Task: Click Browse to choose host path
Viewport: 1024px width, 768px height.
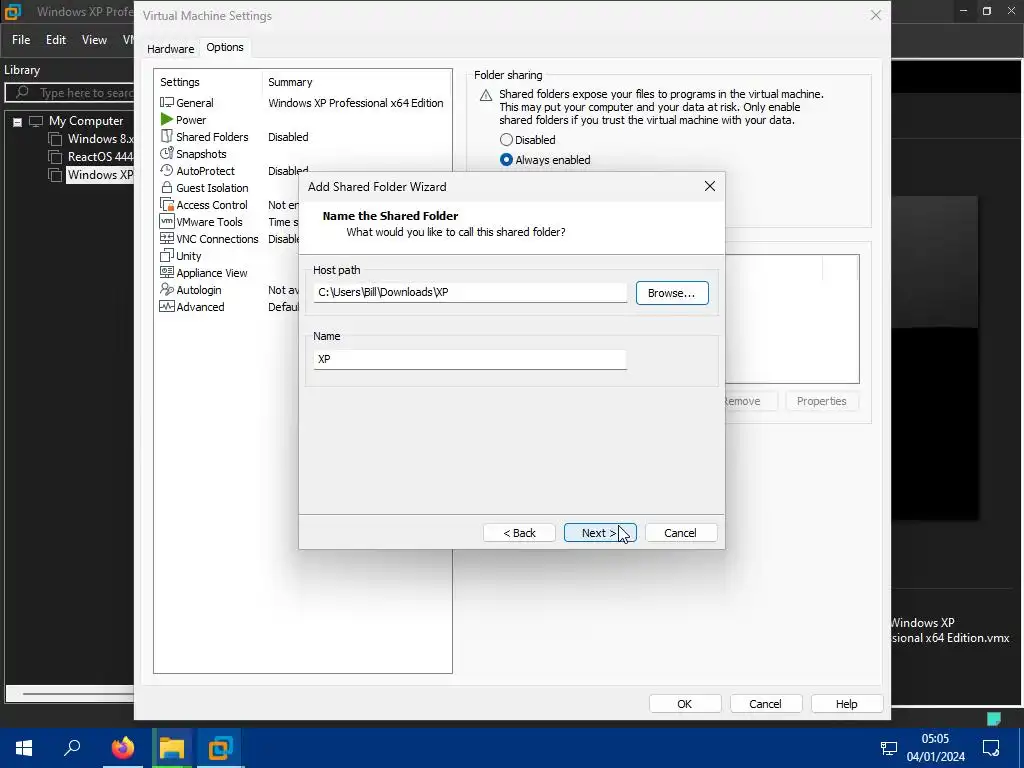Action: [672, 293]
